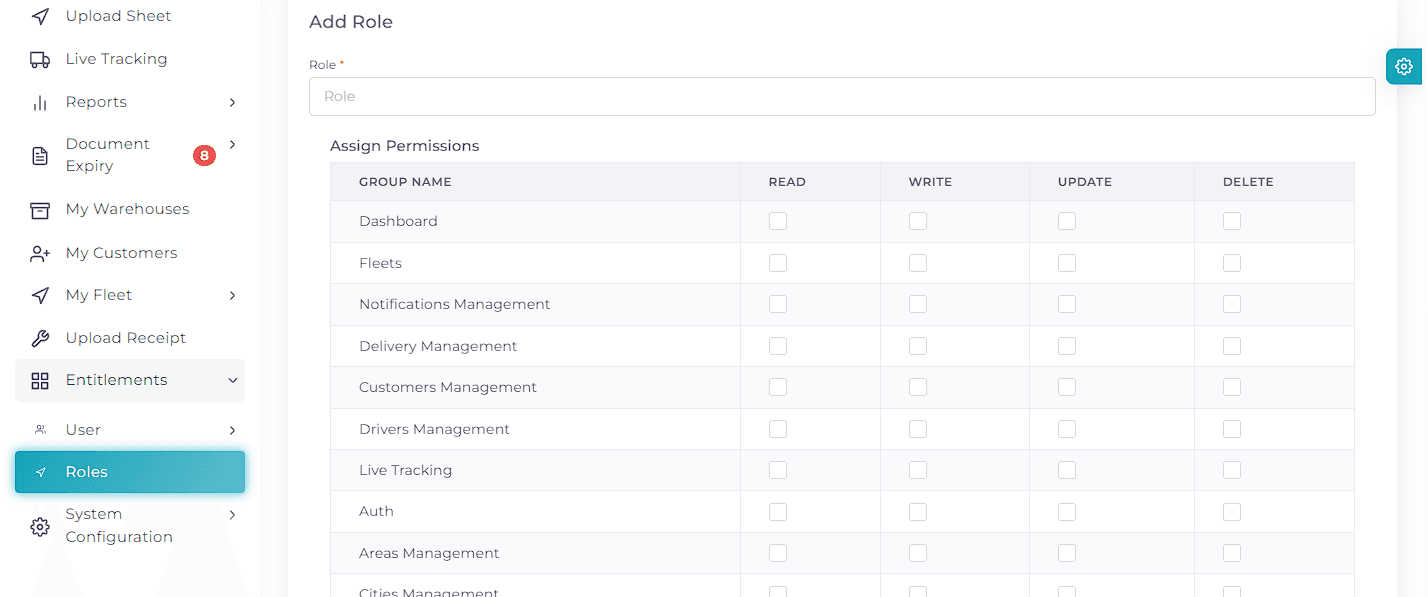This screenshot has height=597, width=1428.
Task: Tick Delete permission for Delivery Management
Action: [1232, 346]
